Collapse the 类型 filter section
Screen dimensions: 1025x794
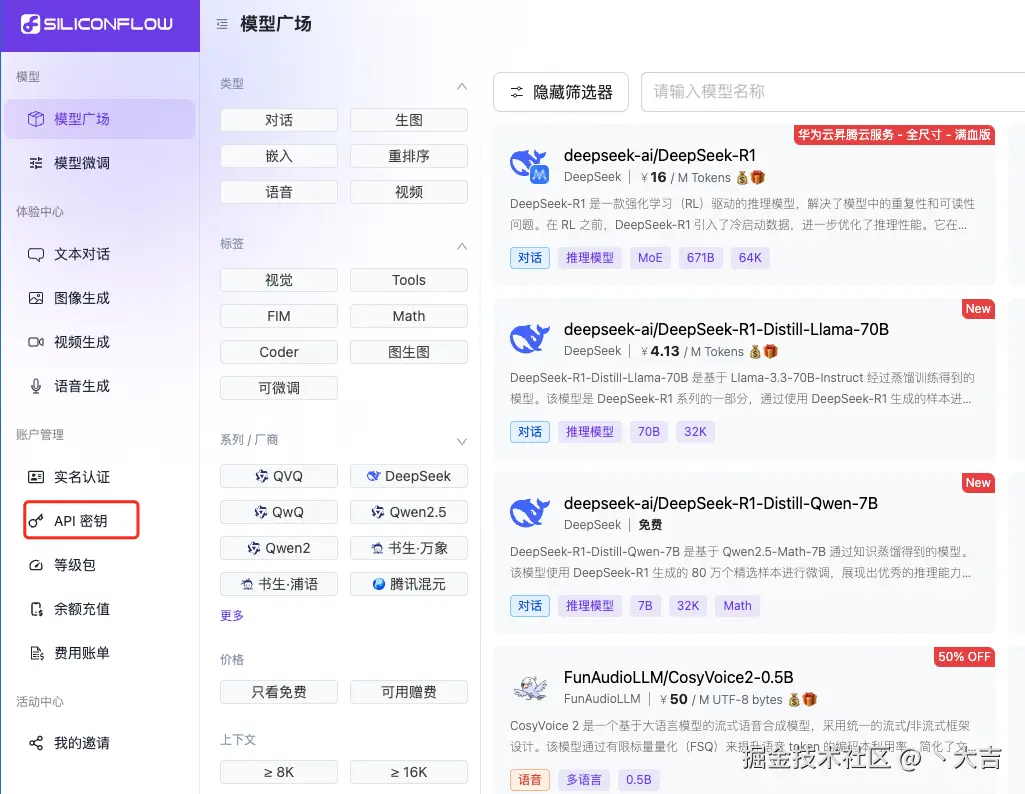click(x=462, y=86)
